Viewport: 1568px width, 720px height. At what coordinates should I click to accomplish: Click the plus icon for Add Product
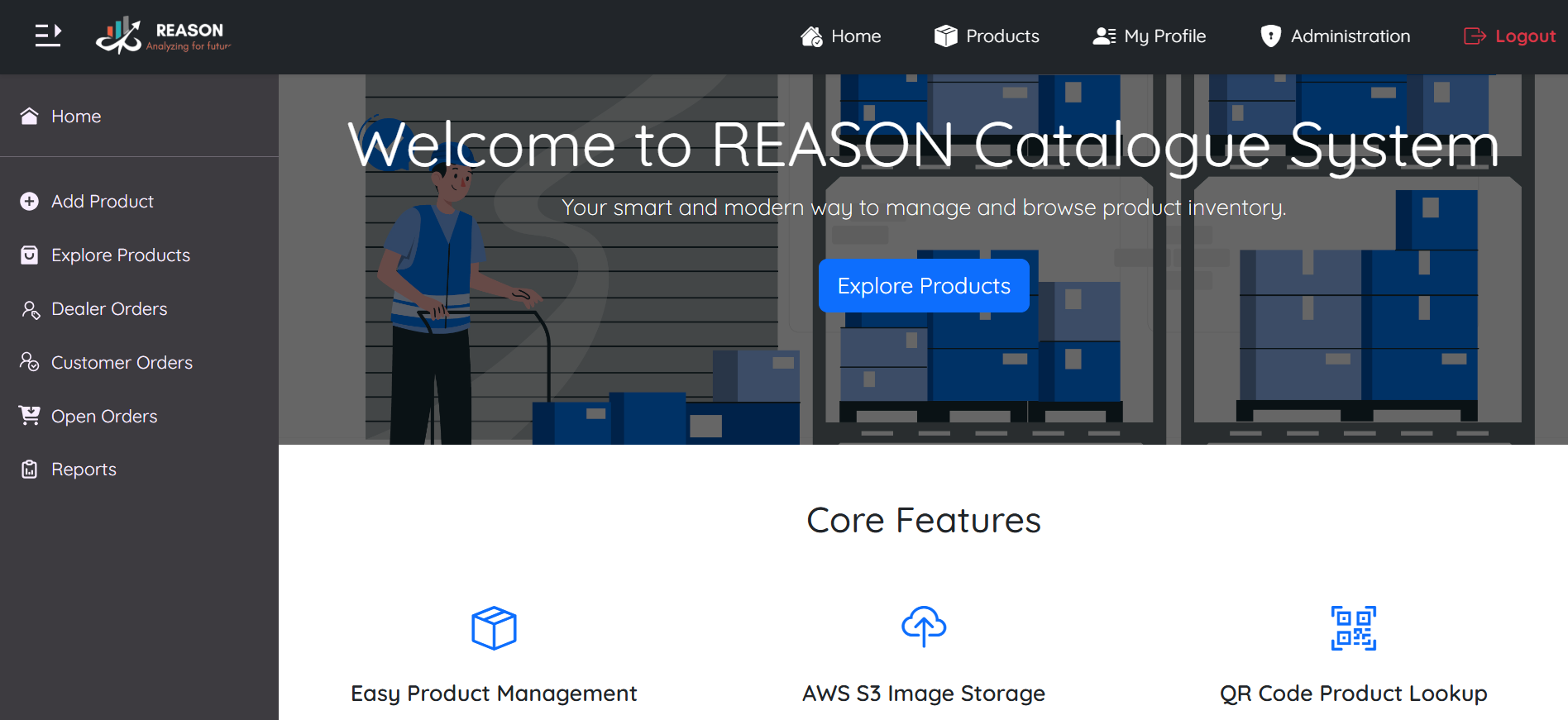(30, 202)
